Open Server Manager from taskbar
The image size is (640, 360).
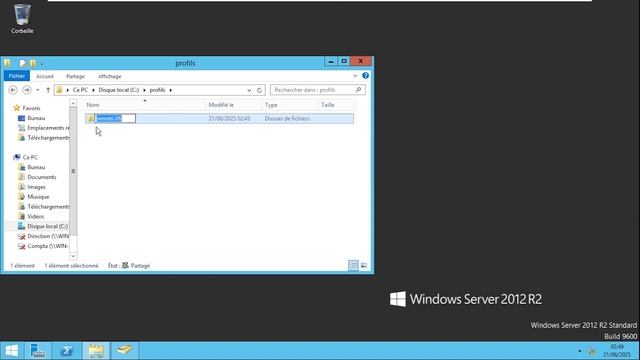click(38, 351)
